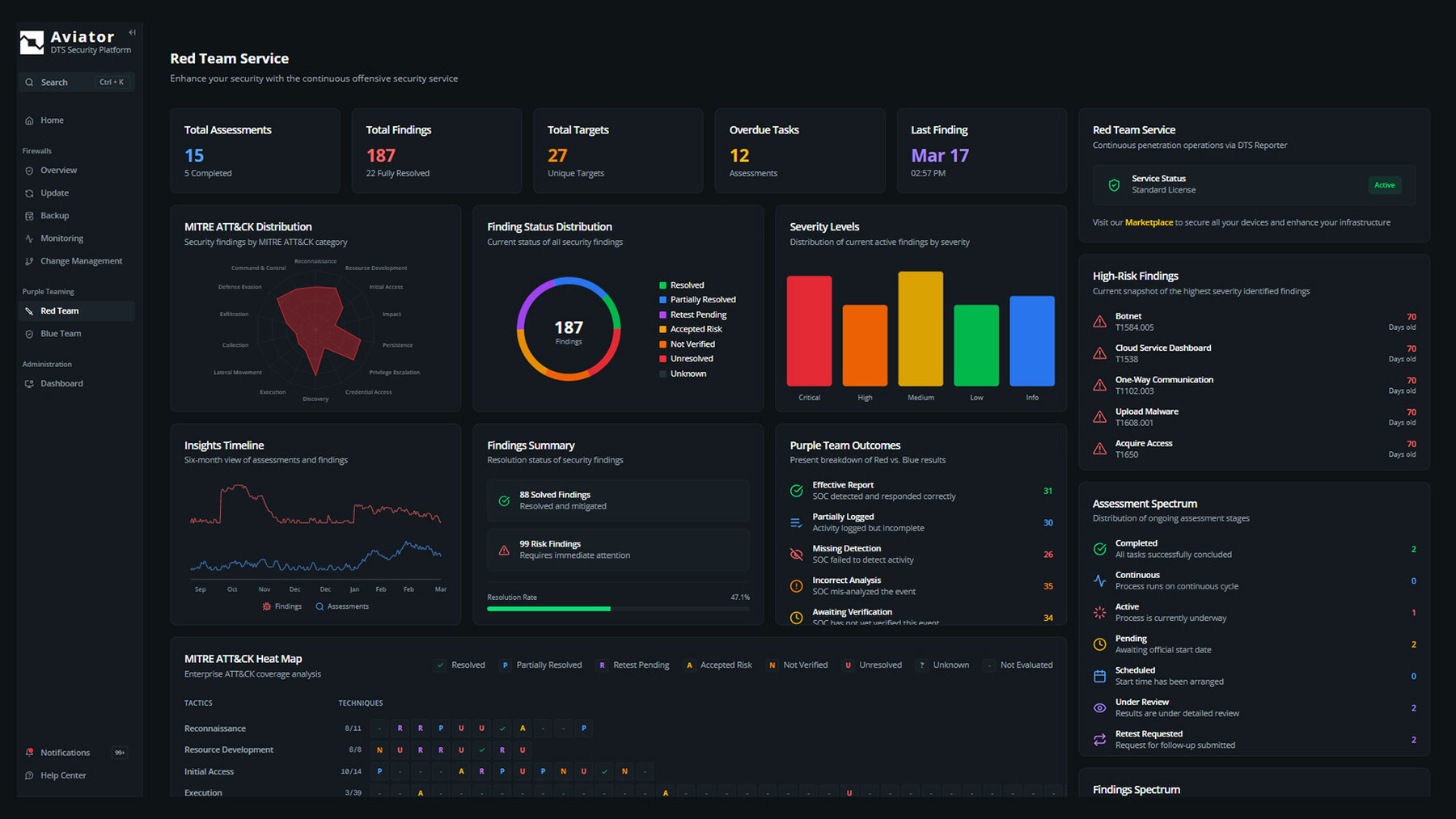Click the Active service status badge
1456x819 pixels.
1384,185
